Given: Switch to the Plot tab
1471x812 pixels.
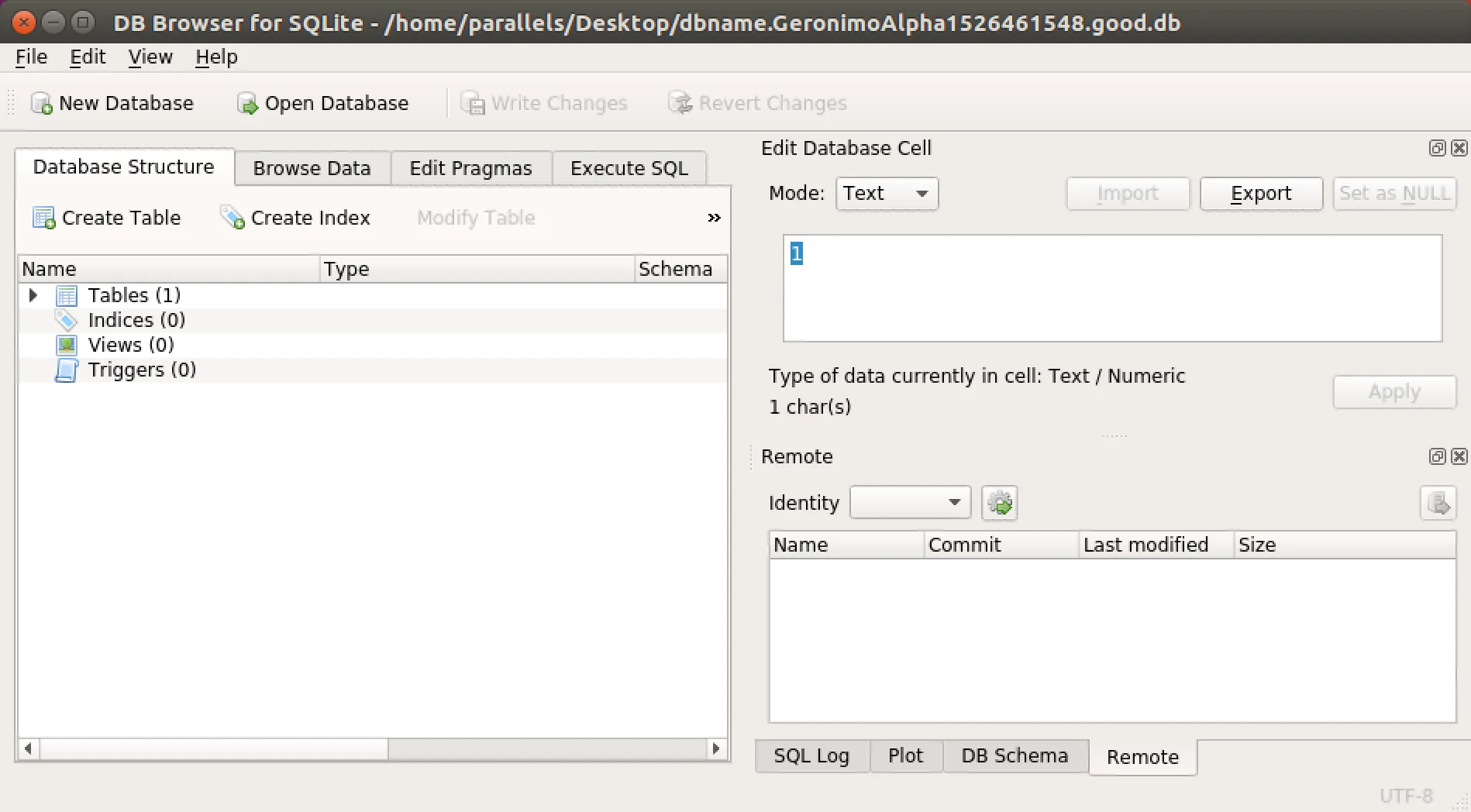Looking at the screenshot, I should 905,755.
